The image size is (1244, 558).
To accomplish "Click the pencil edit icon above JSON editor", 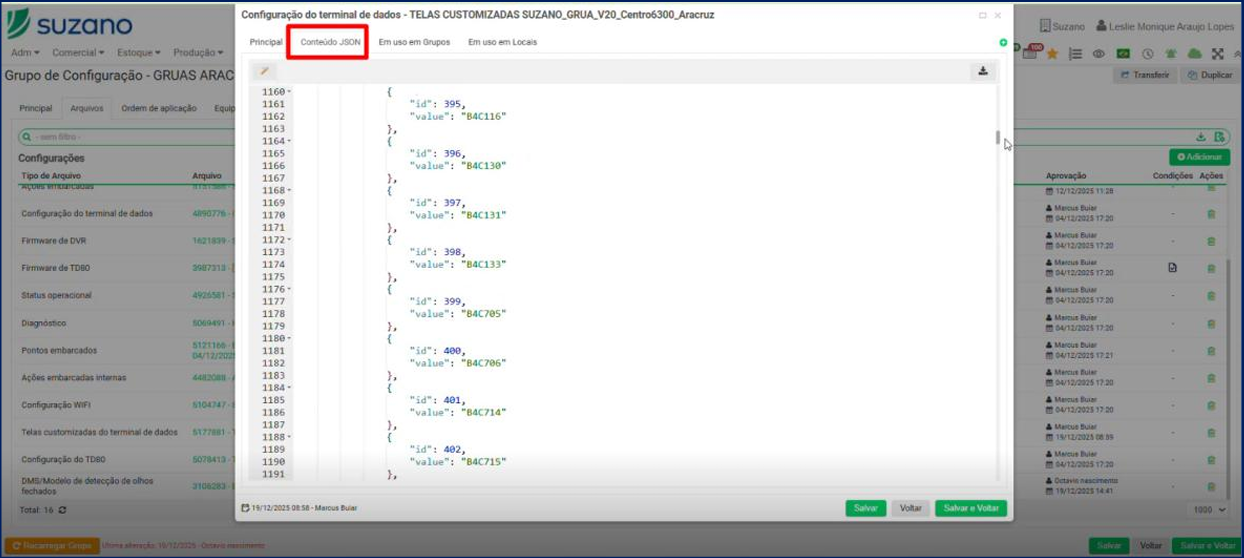I will tap(264, 71).
